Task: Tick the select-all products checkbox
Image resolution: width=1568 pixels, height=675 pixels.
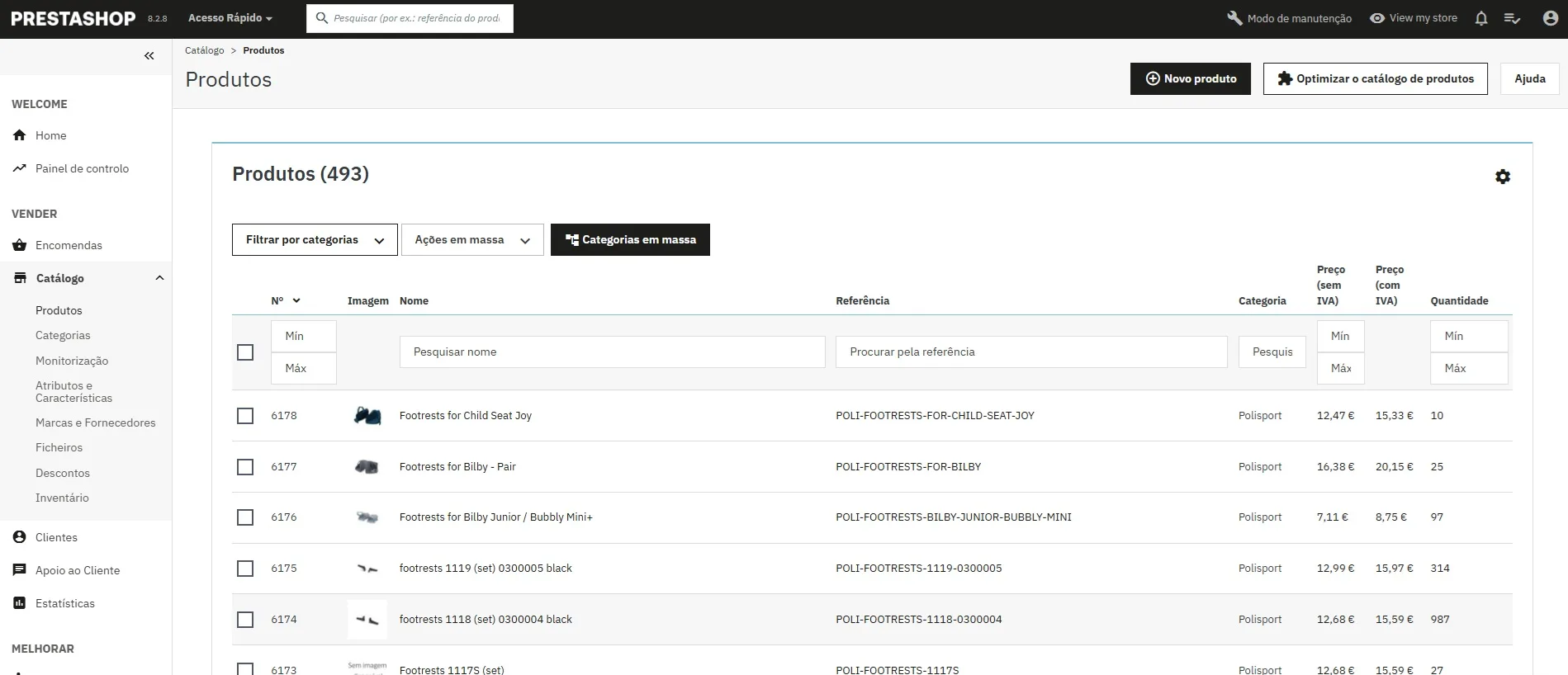Action: [245, 352]
